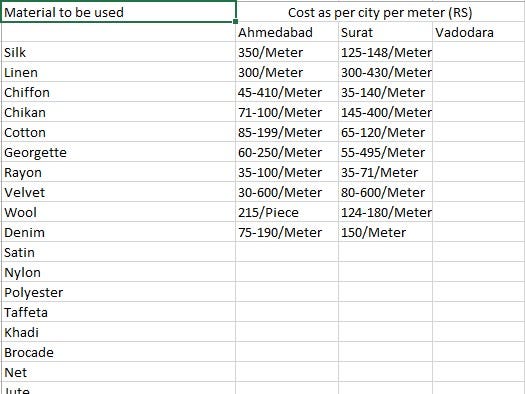Screen dimensions: 525x394
Task: Select the 85-199/Meter Cotton cell
Action: click(287, 132)
